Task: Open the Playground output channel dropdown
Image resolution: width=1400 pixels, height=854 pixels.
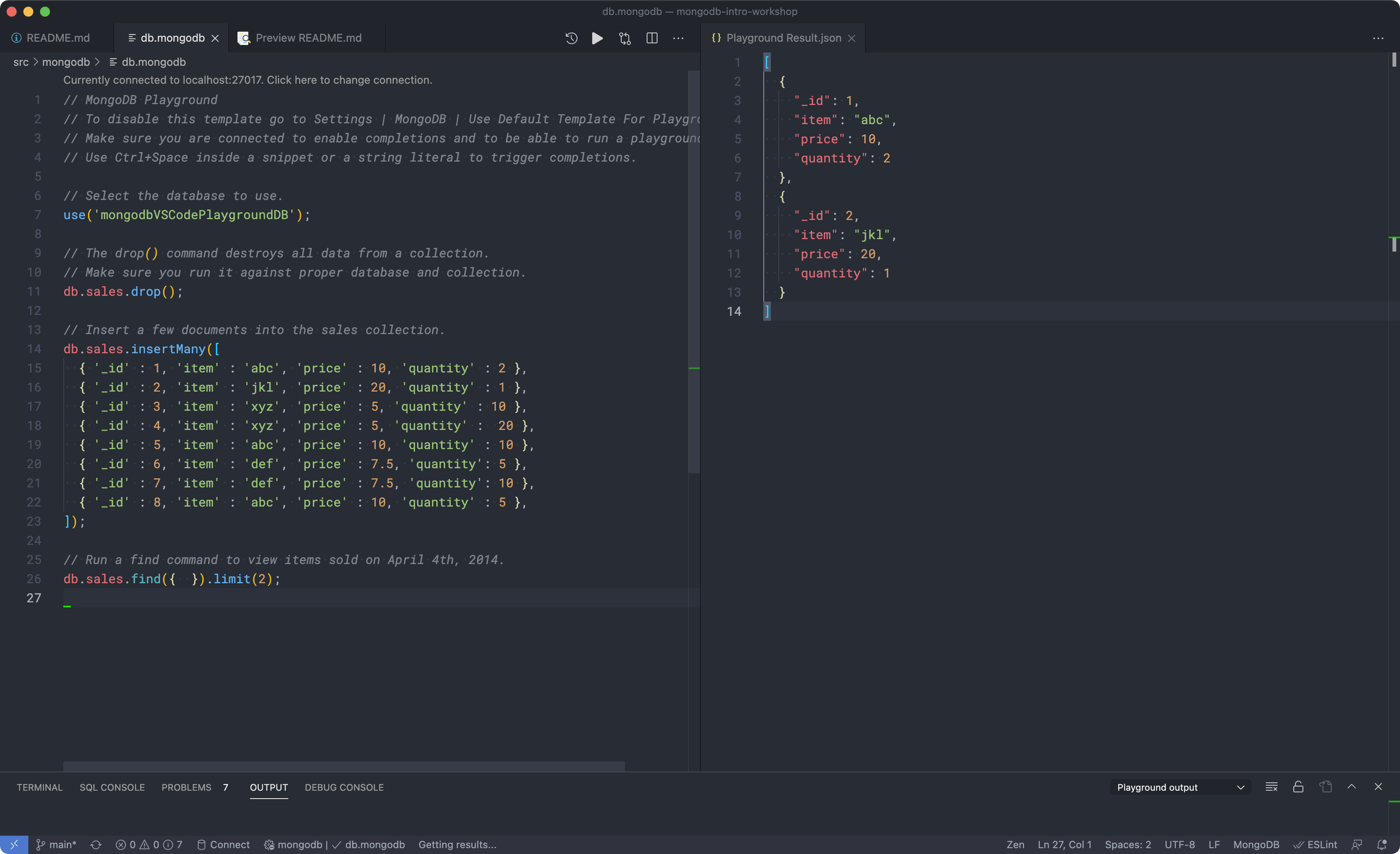Action: point(1180,787)
